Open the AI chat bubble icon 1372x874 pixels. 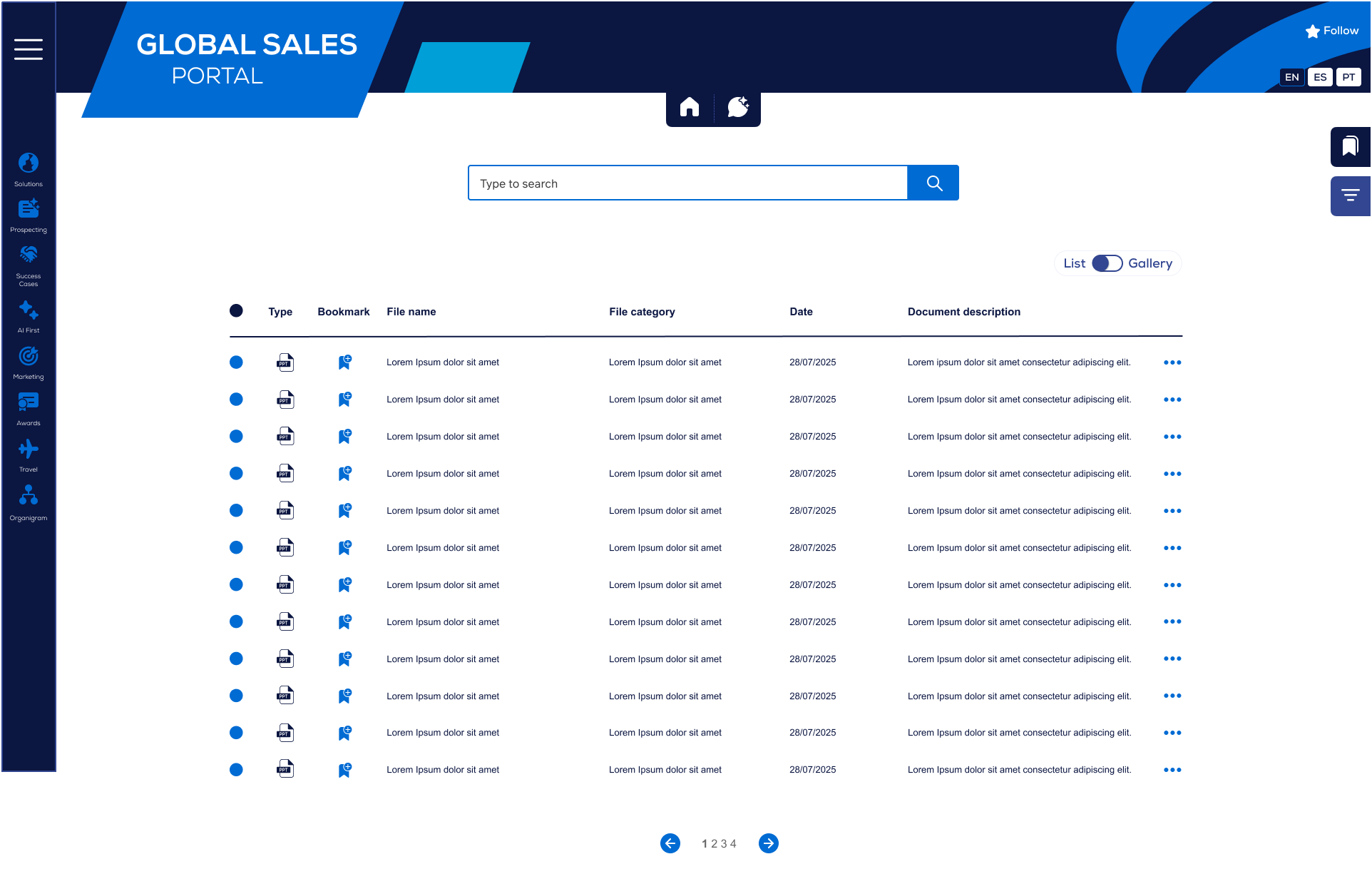(738, 107)
